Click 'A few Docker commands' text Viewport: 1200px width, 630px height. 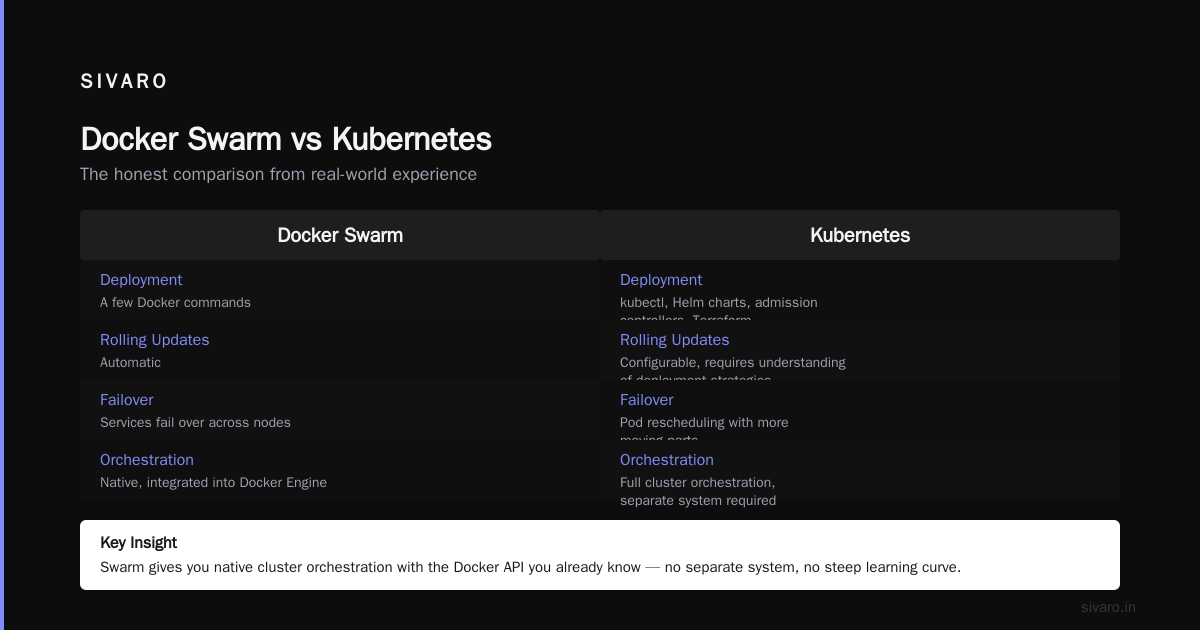click(175, 302)
